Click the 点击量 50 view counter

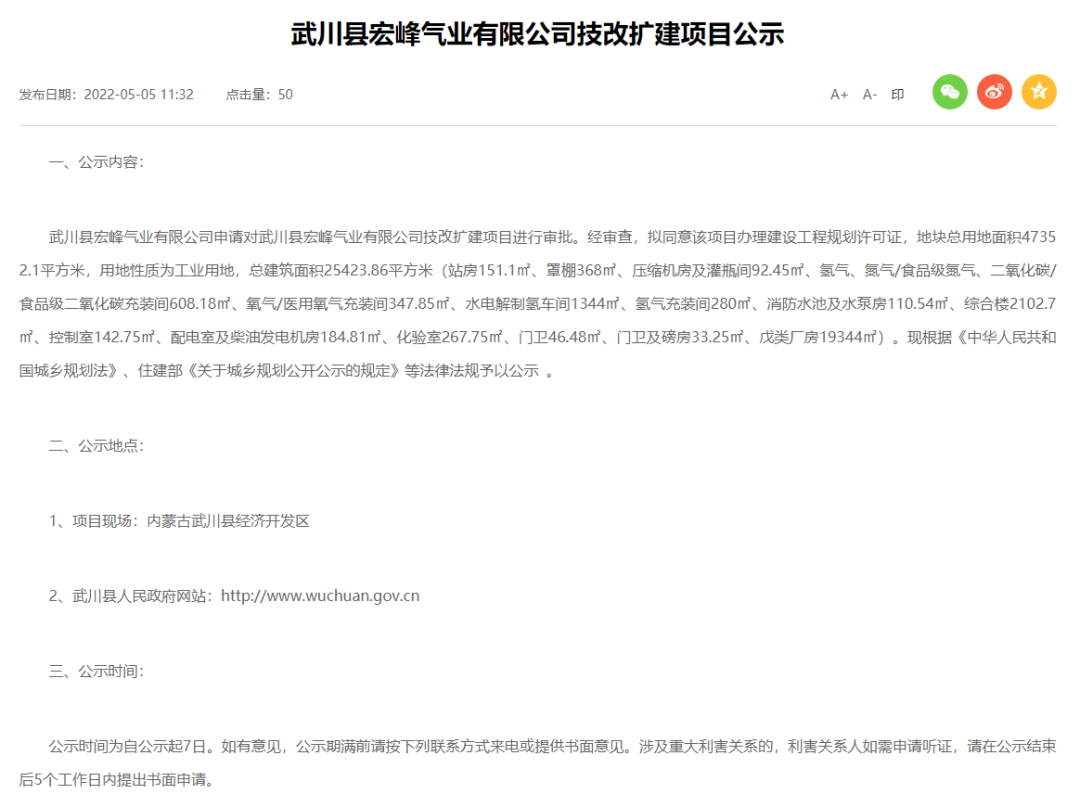point(259,95)
